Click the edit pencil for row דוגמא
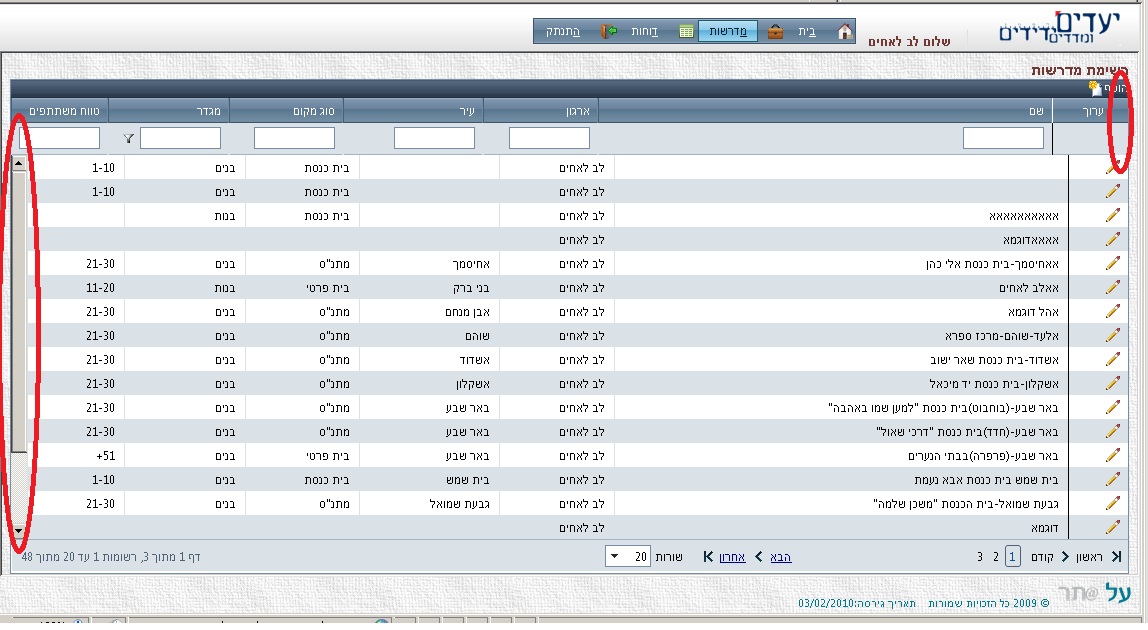 [1113, 527]
